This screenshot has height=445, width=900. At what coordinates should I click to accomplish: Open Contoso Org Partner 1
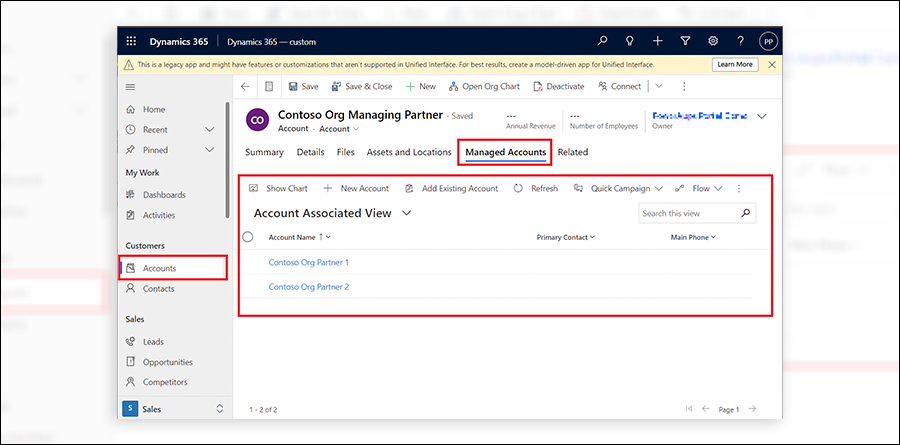coord(309,262)
